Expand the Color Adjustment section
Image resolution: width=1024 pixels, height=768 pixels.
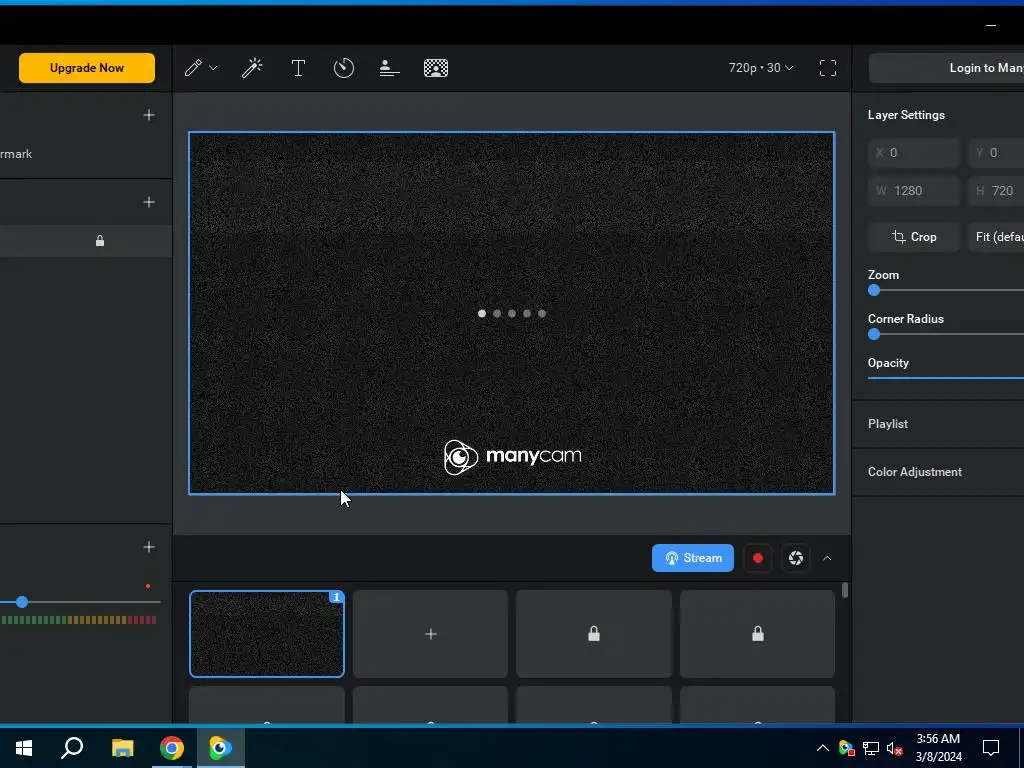[938, 472]
